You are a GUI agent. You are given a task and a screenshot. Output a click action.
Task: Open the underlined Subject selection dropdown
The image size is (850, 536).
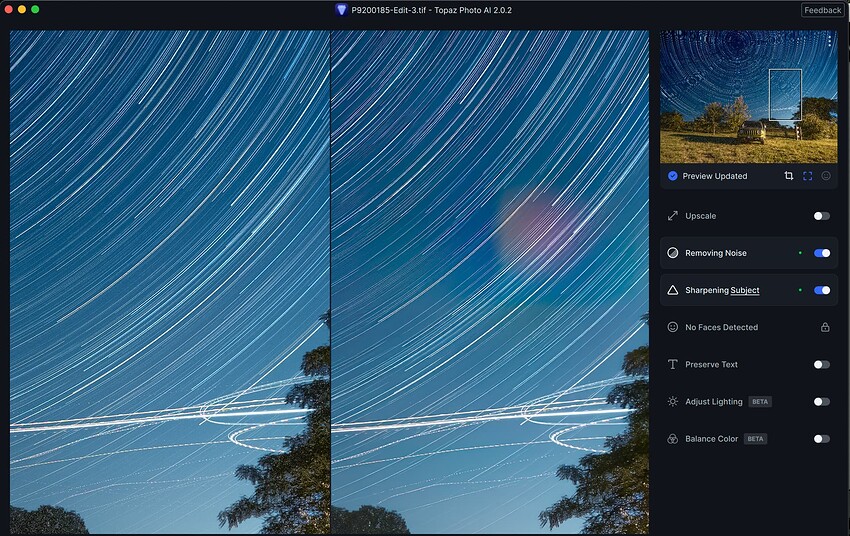pos(745,290)
